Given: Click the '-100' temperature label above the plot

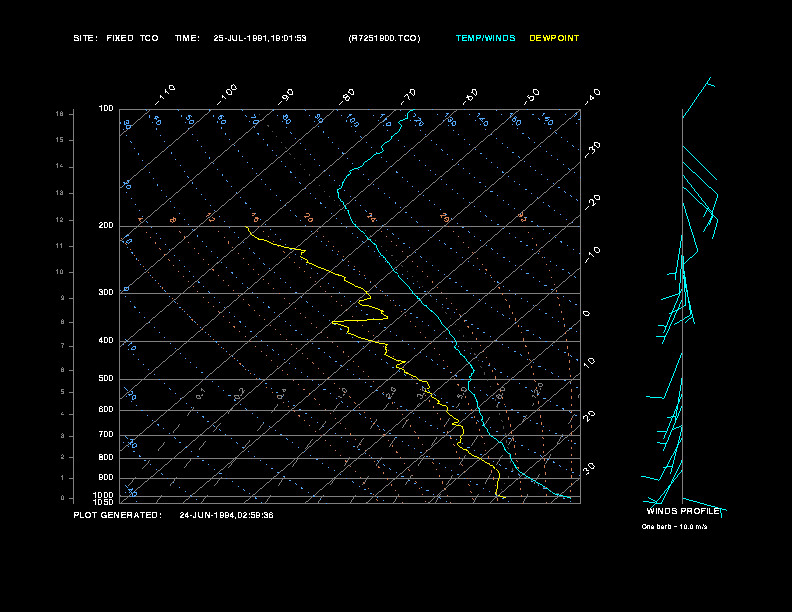Looking at the screenshot, I should (x=227, y=95).
